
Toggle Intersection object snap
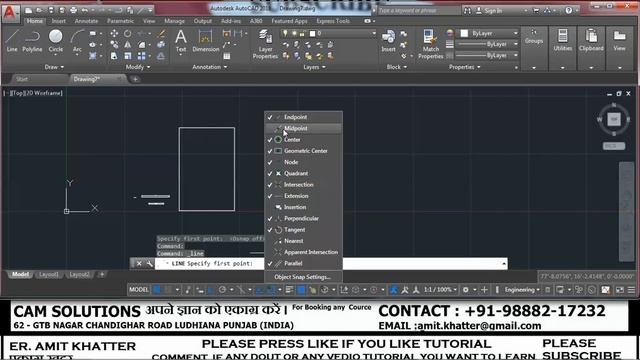(303, 185)
